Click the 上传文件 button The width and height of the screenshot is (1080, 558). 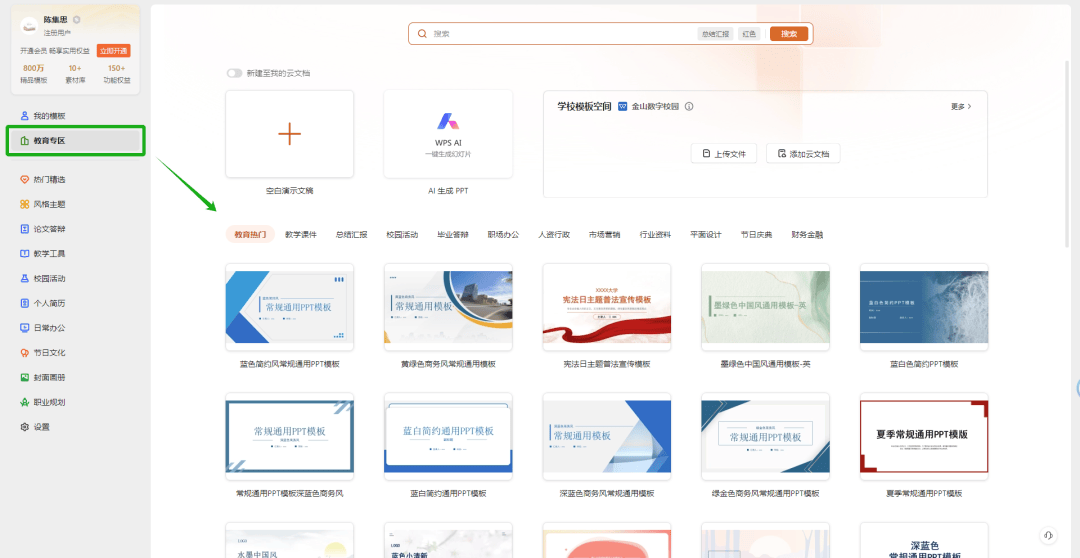(x=723, y=154)
